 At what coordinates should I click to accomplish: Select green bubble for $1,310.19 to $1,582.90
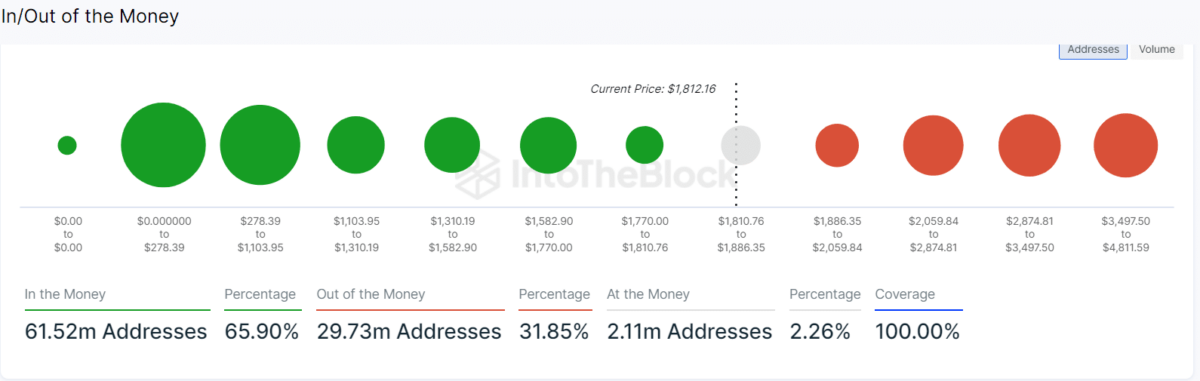pyautogui.click(x=452, y=145)
